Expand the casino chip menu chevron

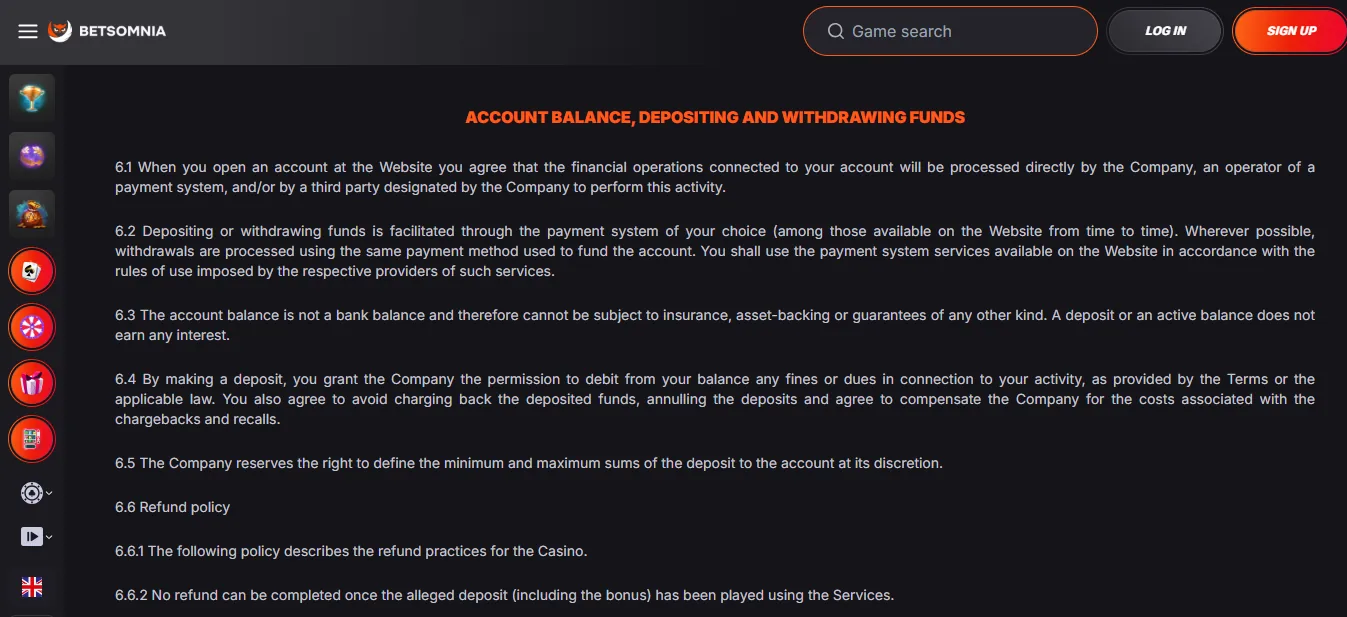pyautogui.click(x=49, y=493)
